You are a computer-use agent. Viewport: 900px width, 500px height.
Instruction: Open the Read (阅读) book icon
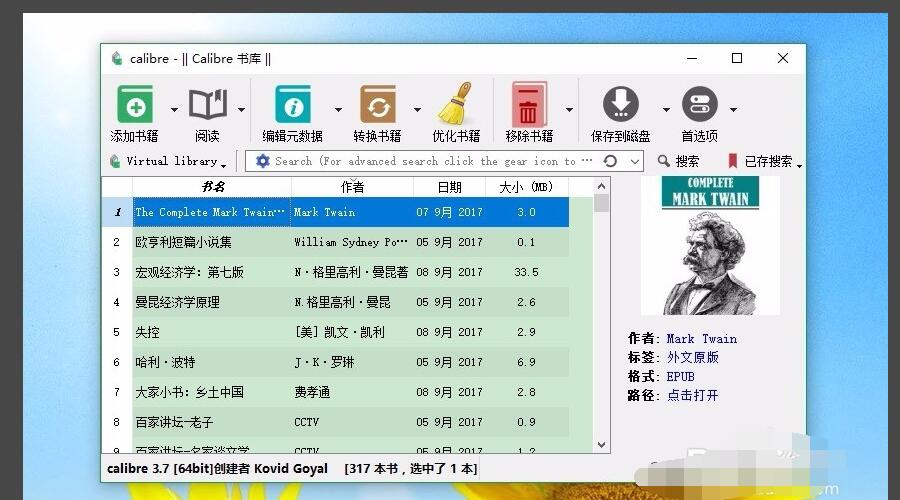(x=208, y=104)
